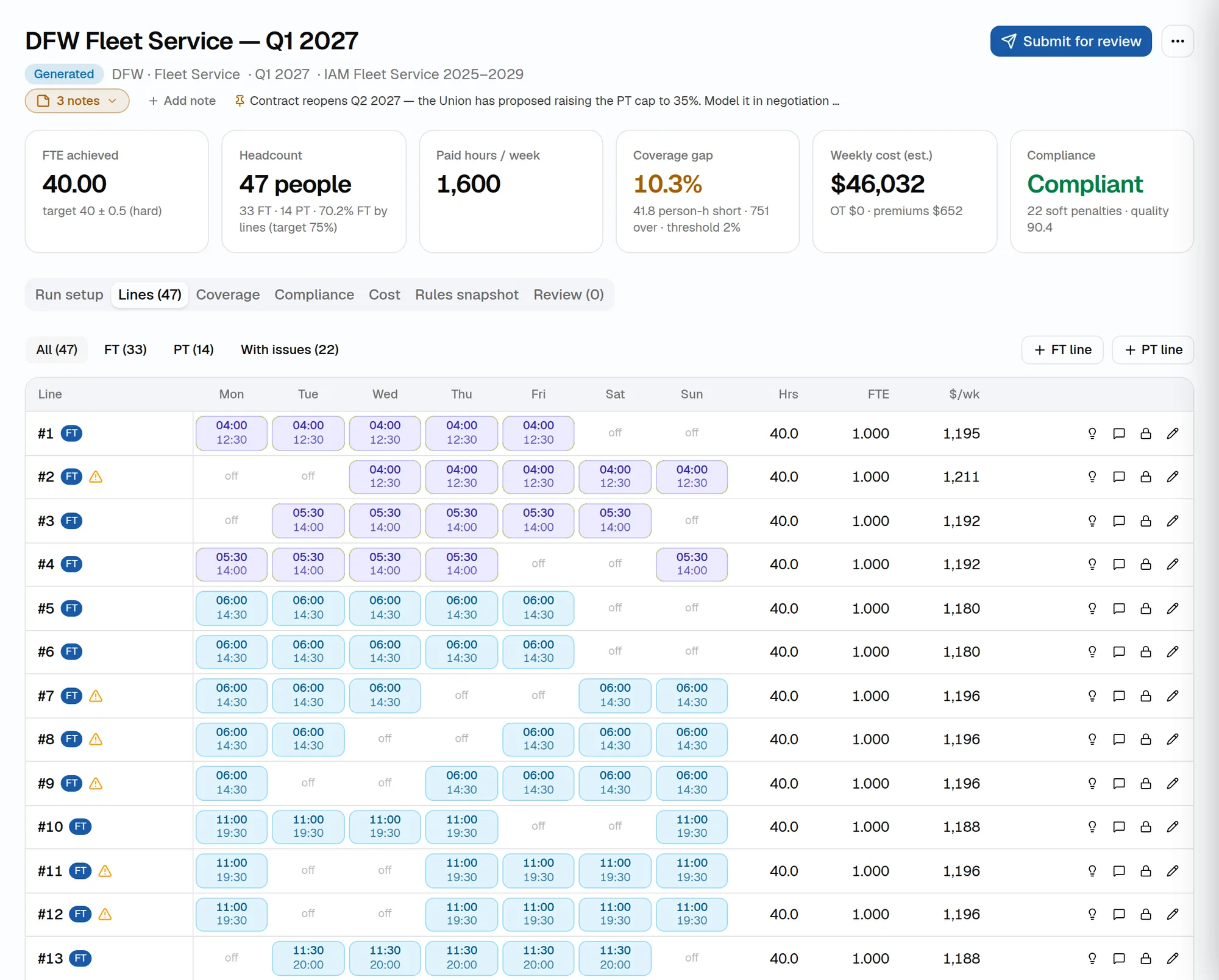Expand the 3 notes dropdown
Image resolution: width=1219 pixels, height=980 pixels.
[x=77, y=101]
